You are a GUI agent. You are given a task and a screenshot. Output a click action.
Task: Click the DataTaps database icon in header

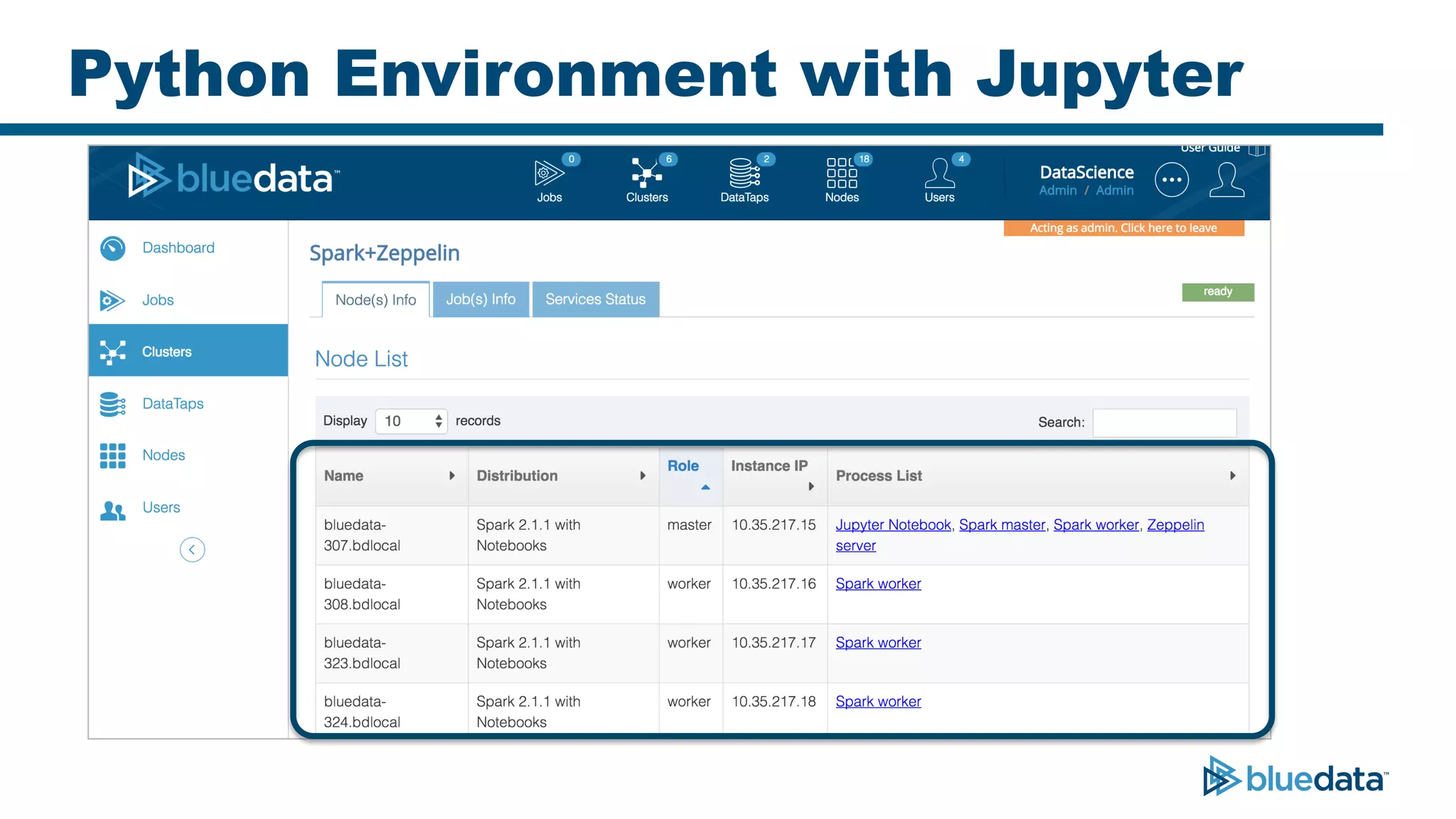(x=744, y=173)
